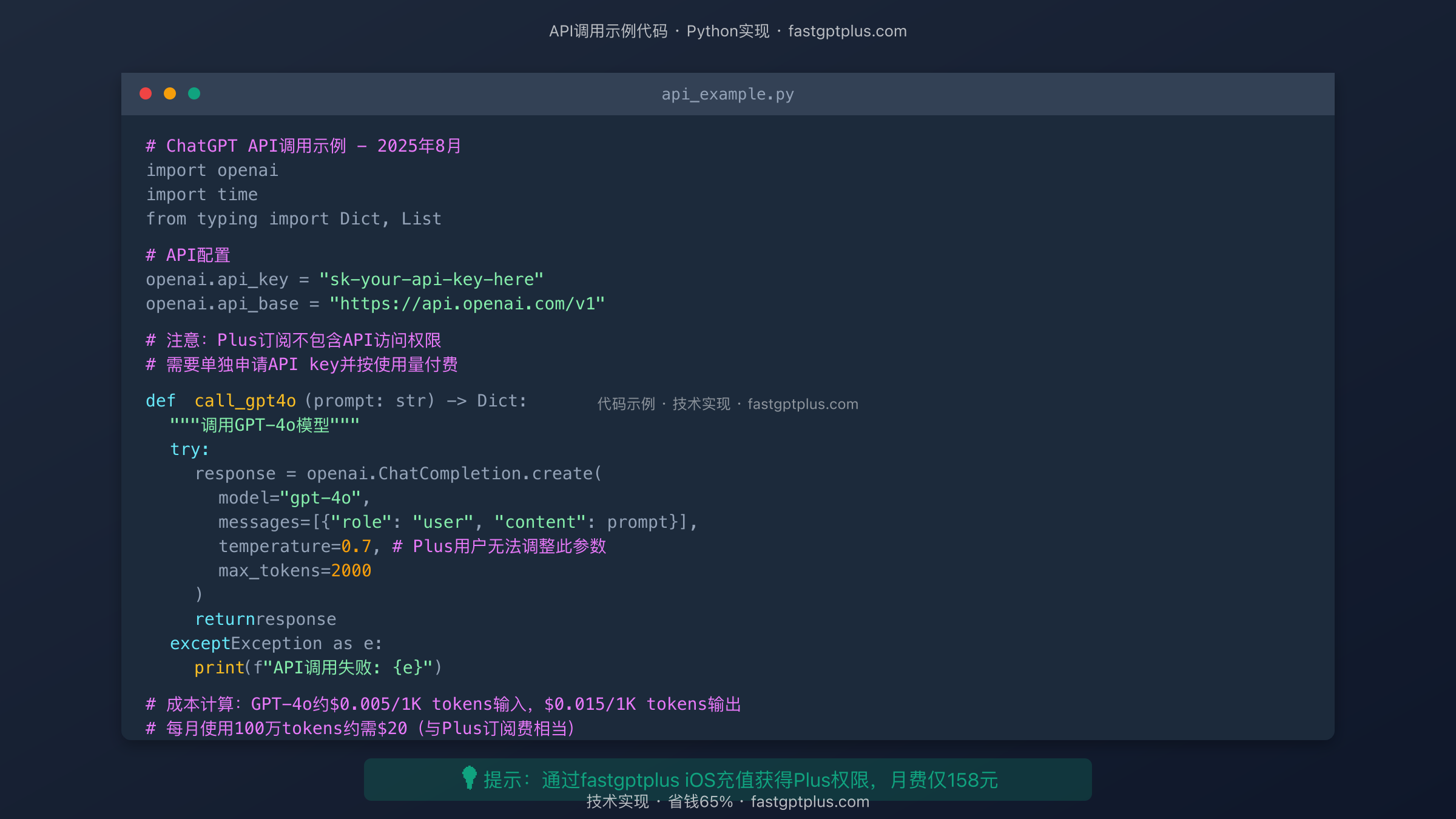The image size is (1456, 819).
Task: Click the string "sk-your-api-key-here"
Action: (x=431, y=280)
